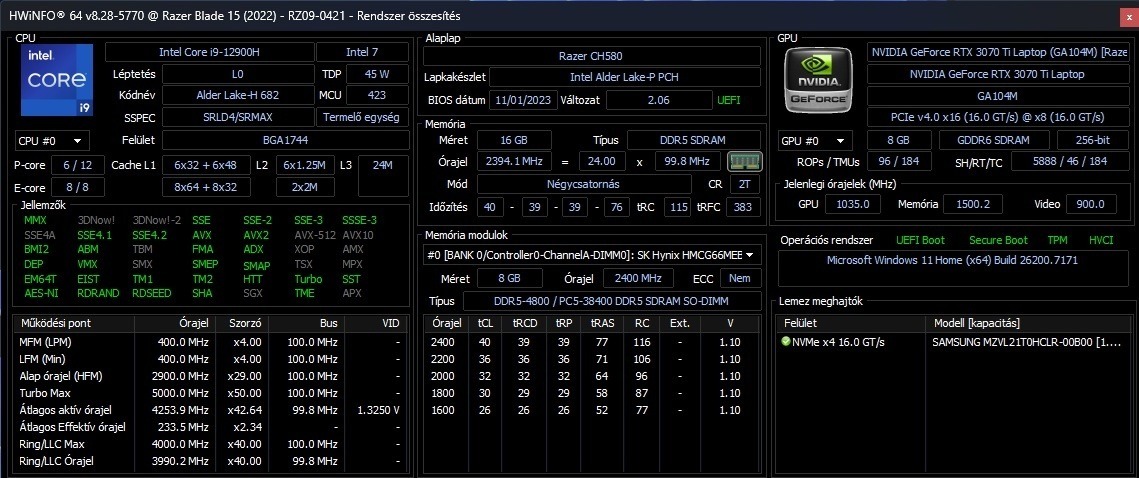This screenshot has width=1139, height=478.
Task: Click the UEFI label next to BIOS version
Action: (x=729, y=100)
